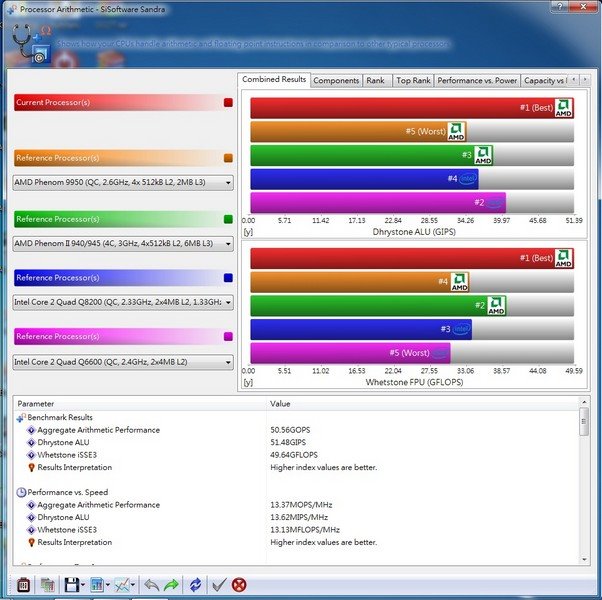The width and height of the screenshot is (602, 600).
Task: Click diamond icon beside Dhrystone ALU 51.48GIPS
Action: [x=31, y=443]
